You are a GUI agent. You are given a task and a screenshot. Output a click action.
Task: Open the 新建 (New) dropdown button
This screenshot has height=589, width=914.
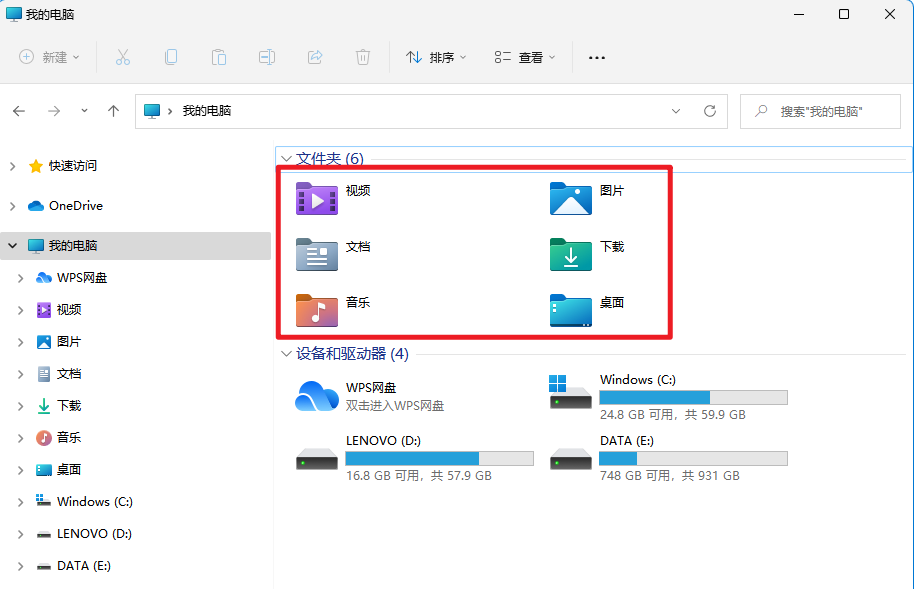(x=49, y=57)
